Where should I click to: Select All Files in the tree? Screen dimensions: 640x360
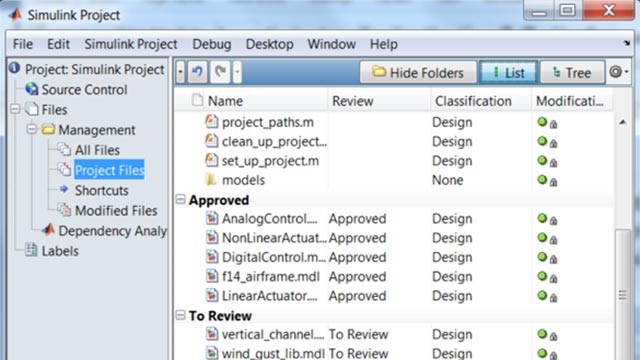pyautogui.click(x=97, y=150)
